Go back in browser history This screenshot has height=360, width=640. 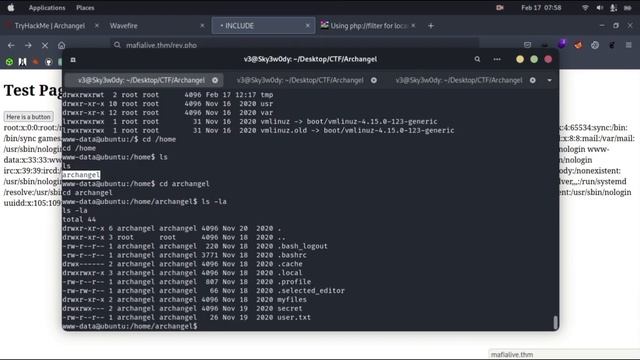coord(11,45)
